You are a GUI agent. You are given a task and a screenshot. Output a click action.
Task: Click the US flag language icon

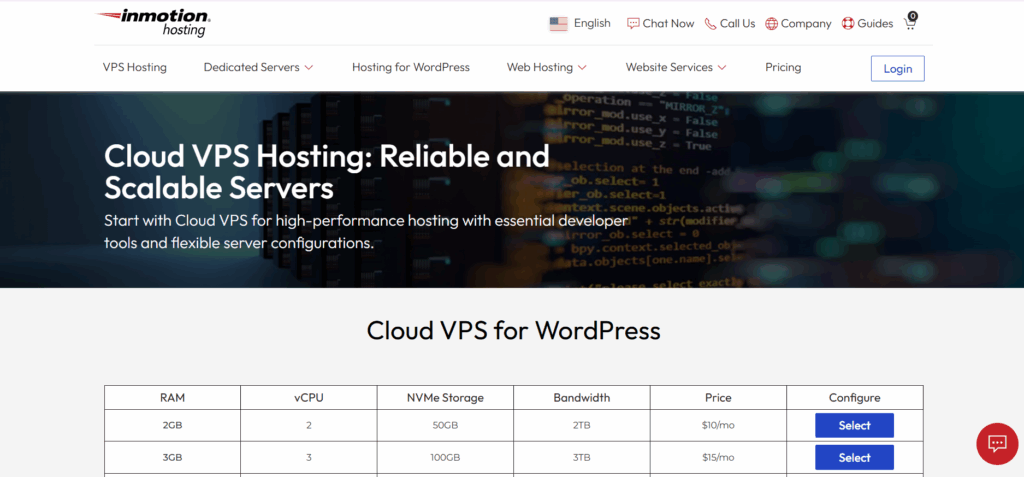[559, 23]
